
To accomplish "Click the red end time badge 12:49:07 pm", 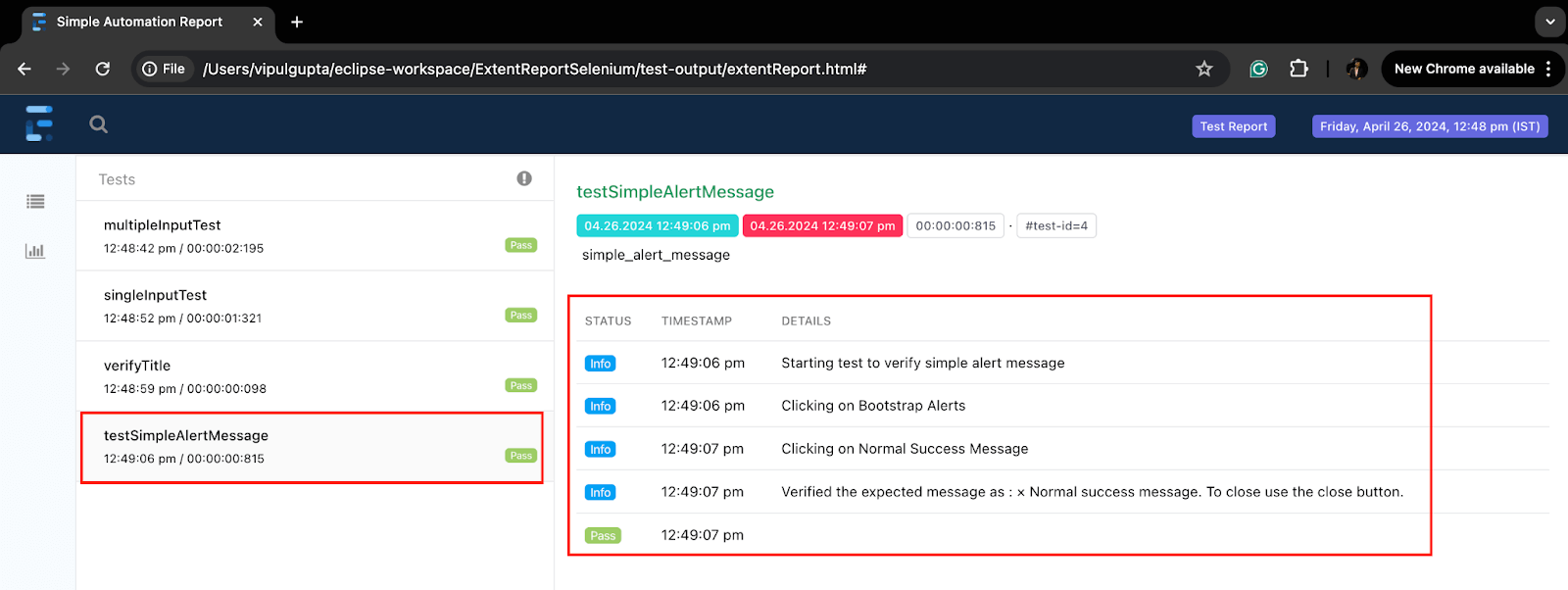I will click(x=822, y=225).
